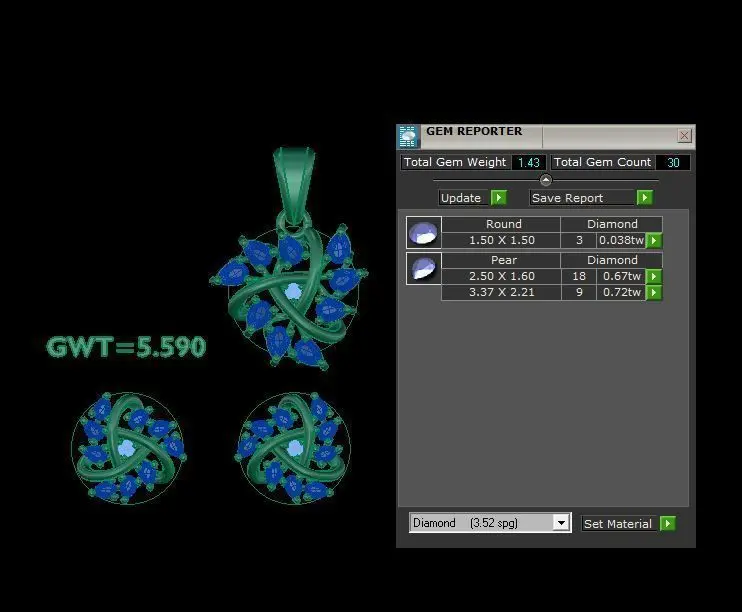Click the Total Gem Count value 30
Screen dimensions: 742x612
tap(673, 162)
